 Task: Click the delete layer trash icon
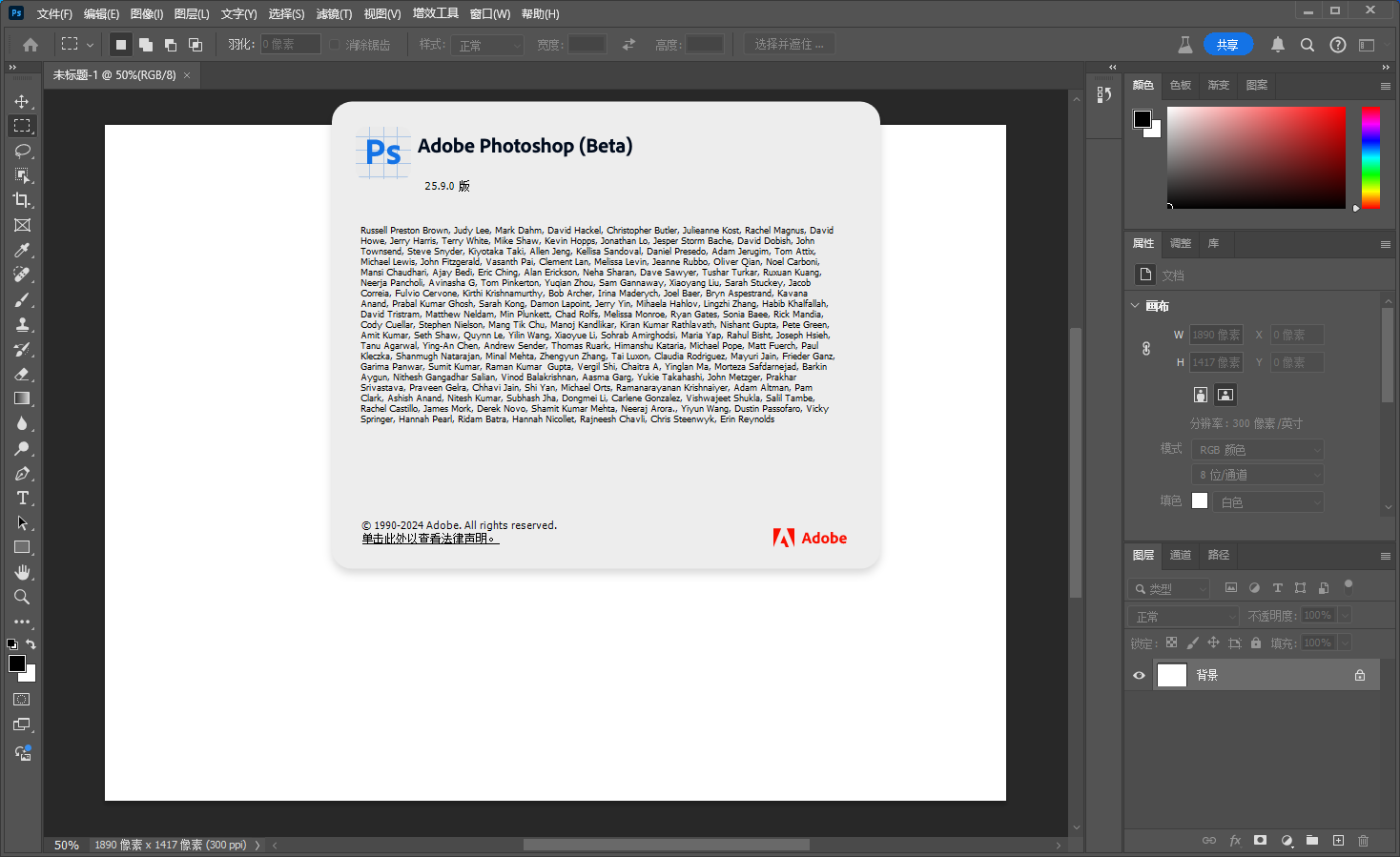[1363, 840]
